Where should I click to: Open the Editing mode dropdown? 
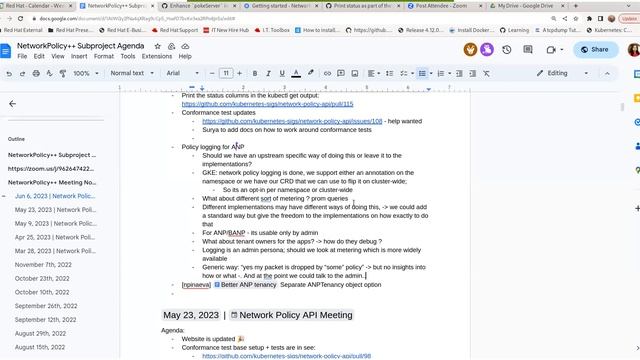point(562,73)
